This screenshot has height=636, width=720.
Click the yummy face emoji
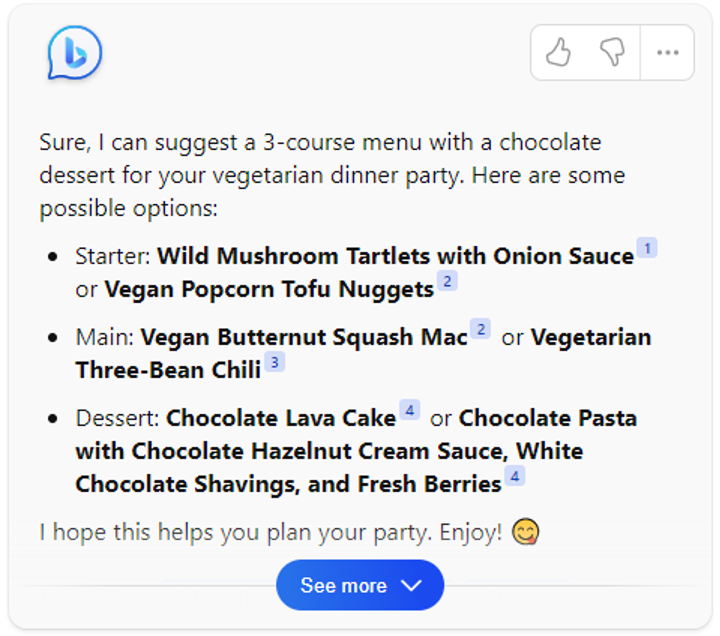525,532
